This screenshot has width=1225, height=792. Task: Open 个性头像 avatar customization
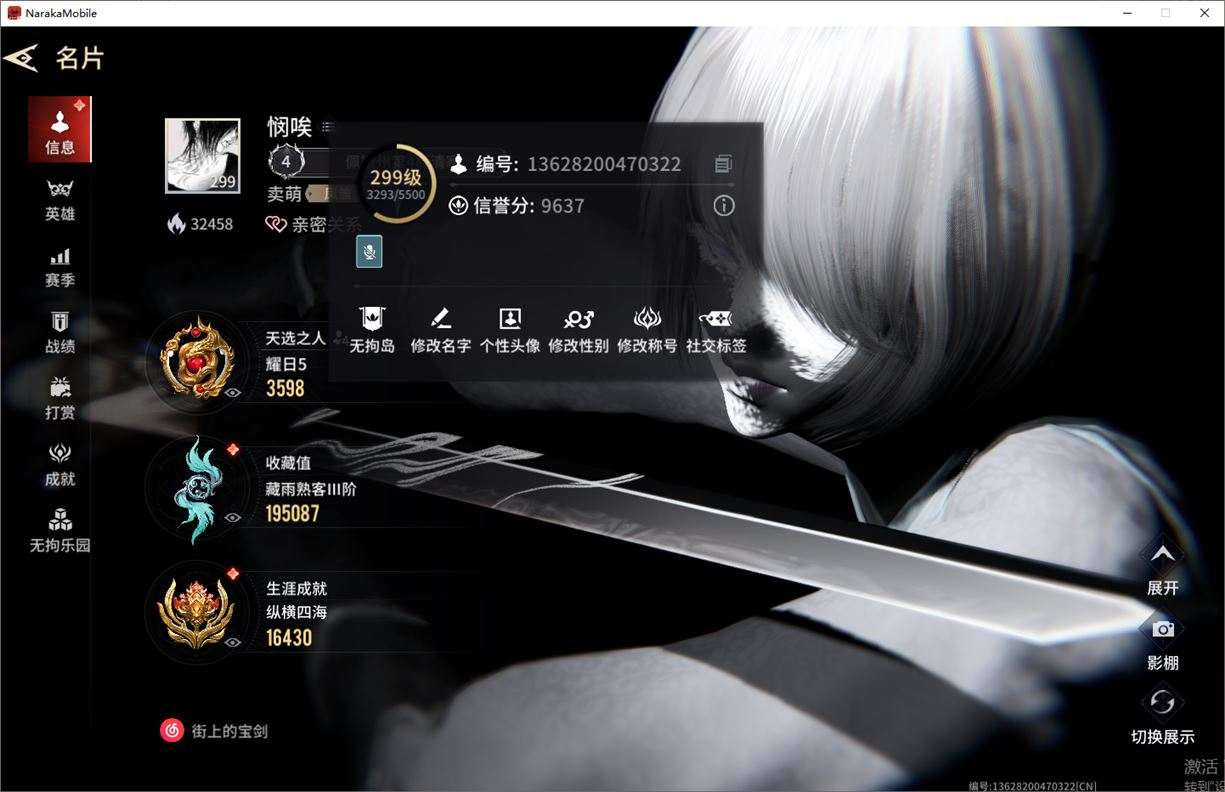point(510,331)
